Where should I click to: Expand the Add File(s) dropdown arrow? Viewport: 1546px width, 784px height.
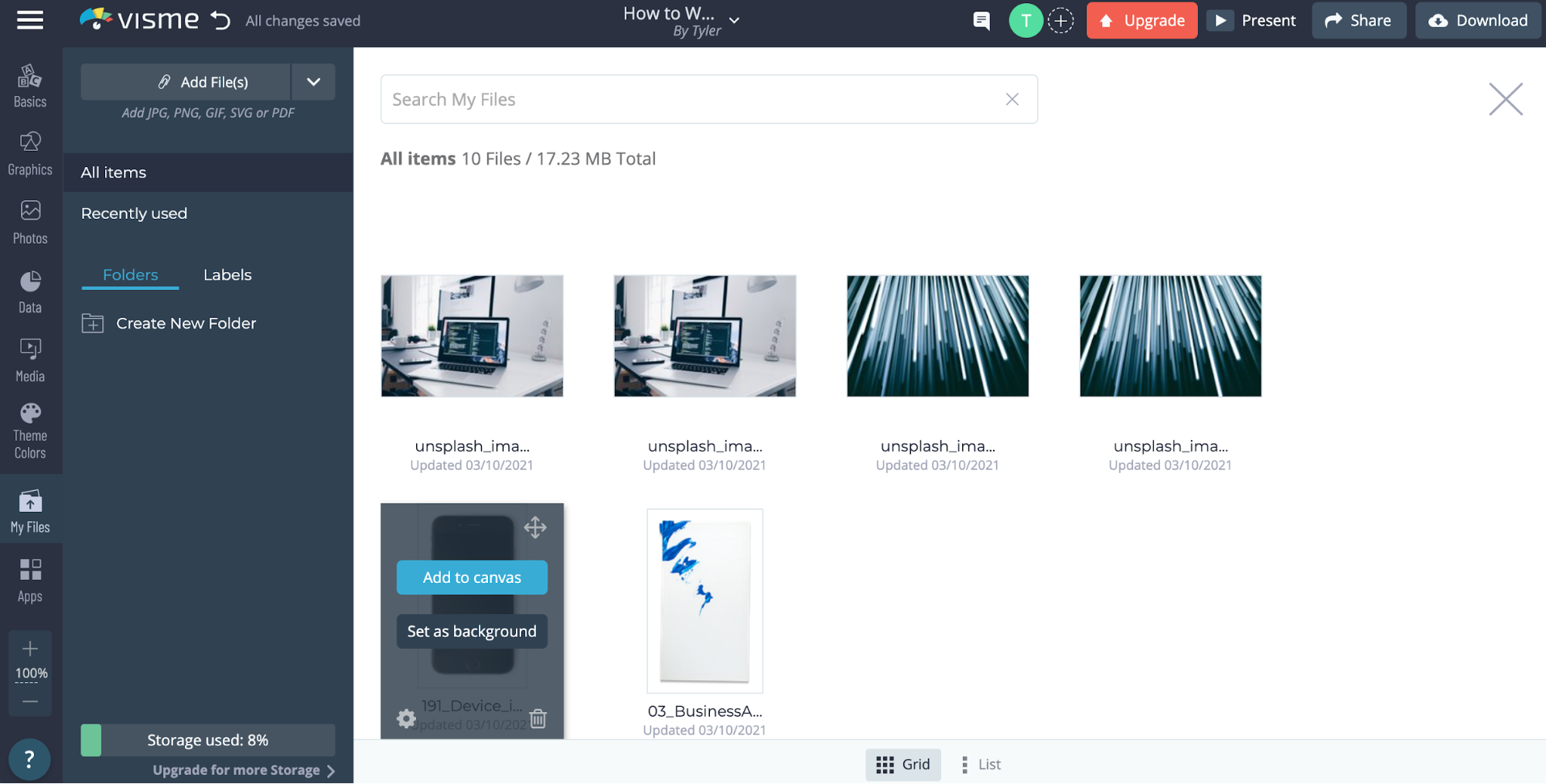point(313,82)
